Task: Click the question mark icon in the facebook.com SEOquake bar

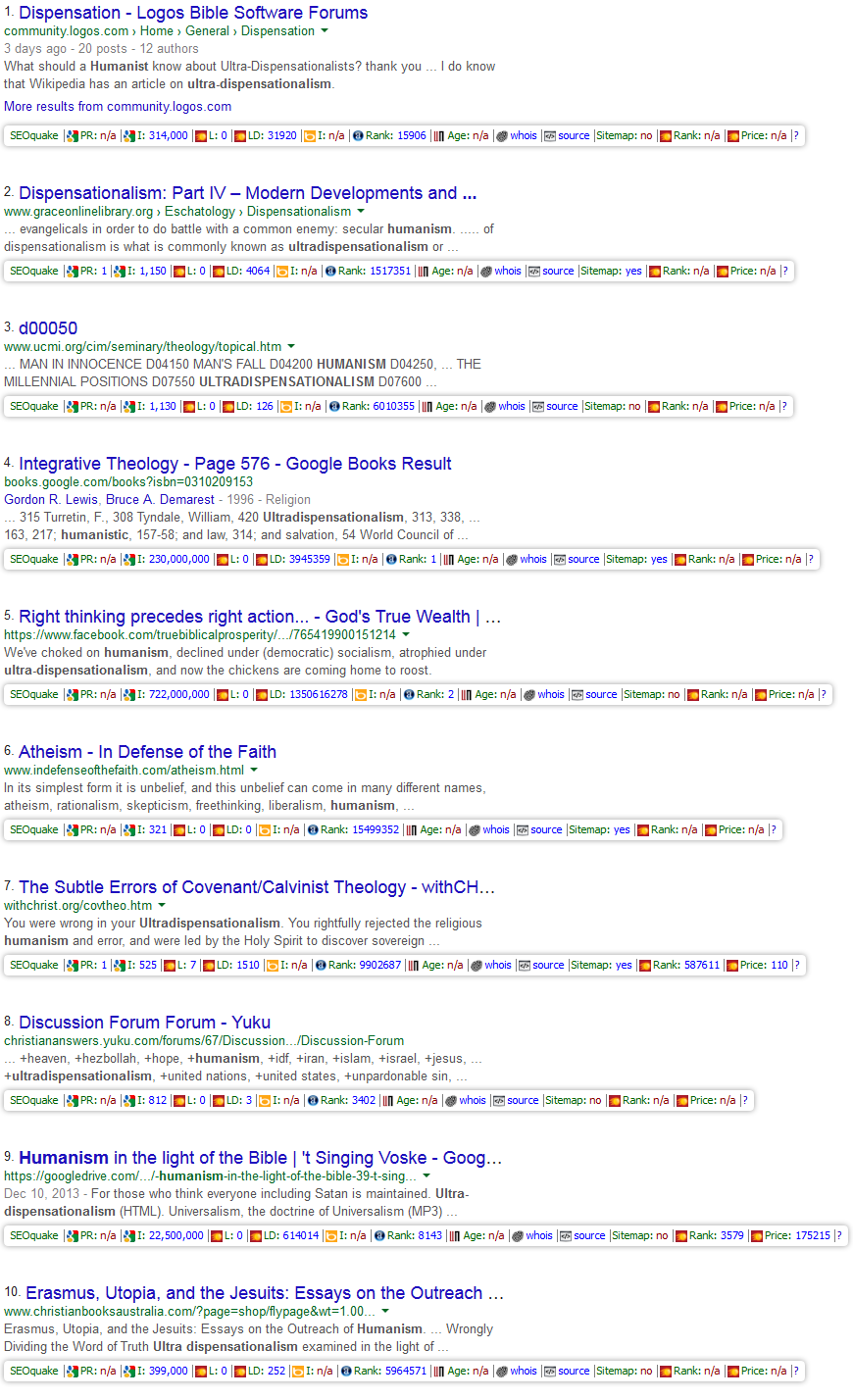Action: coord(824,695)
